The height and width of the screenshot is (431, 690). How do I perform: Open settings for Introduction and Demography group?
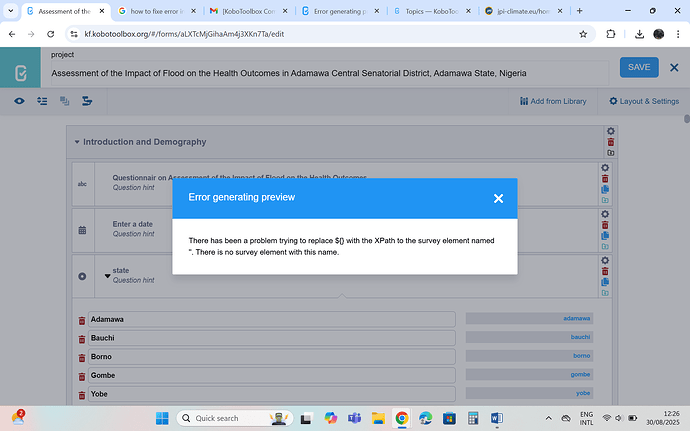(x=610, y=131)
